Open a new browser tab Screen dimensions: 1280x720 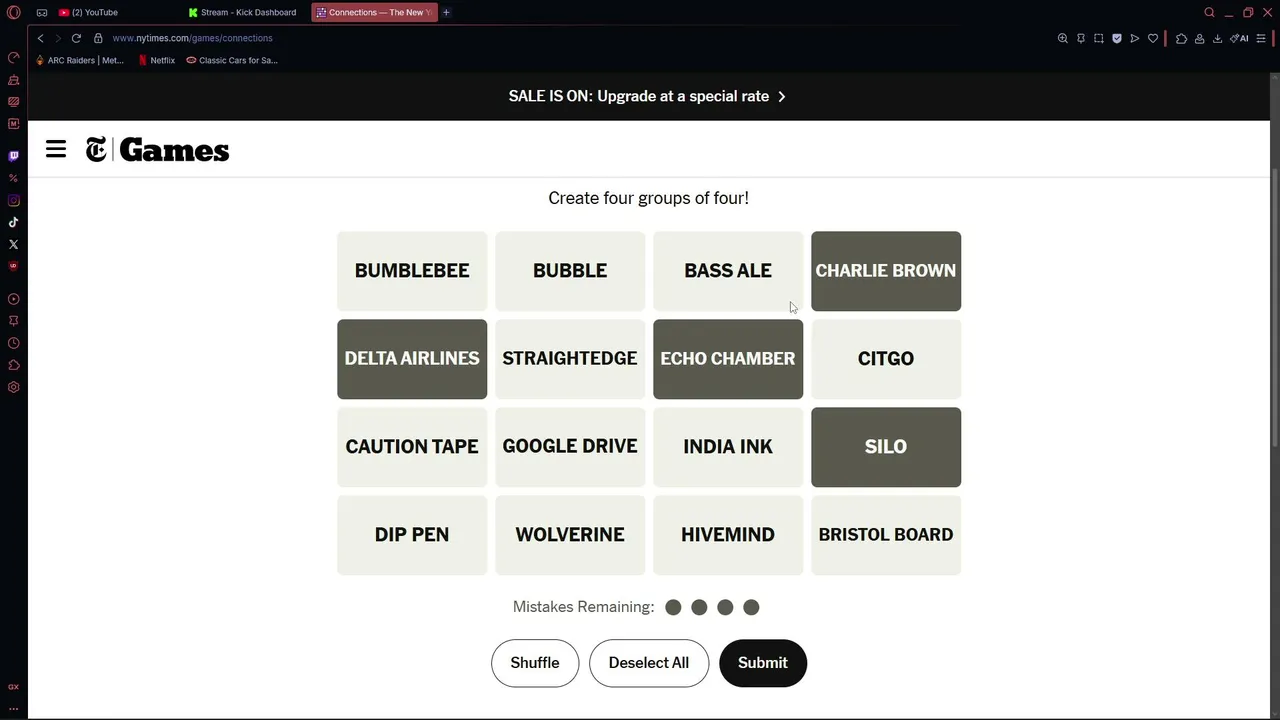[x=446, y=12]
